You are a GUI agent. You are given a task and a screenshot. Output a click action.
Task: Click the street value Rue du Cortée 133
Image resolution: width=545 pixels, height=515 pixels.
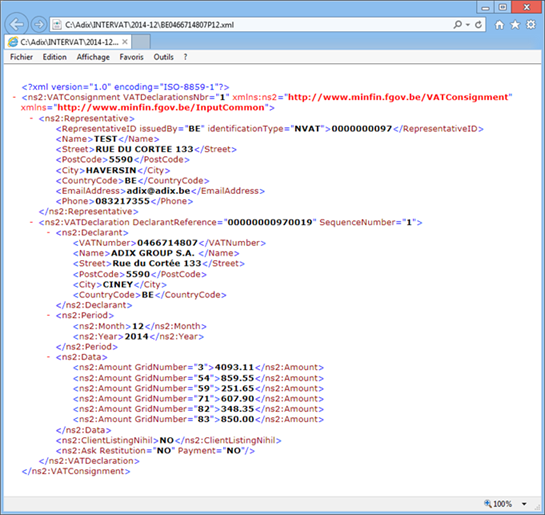click(157, 263)
